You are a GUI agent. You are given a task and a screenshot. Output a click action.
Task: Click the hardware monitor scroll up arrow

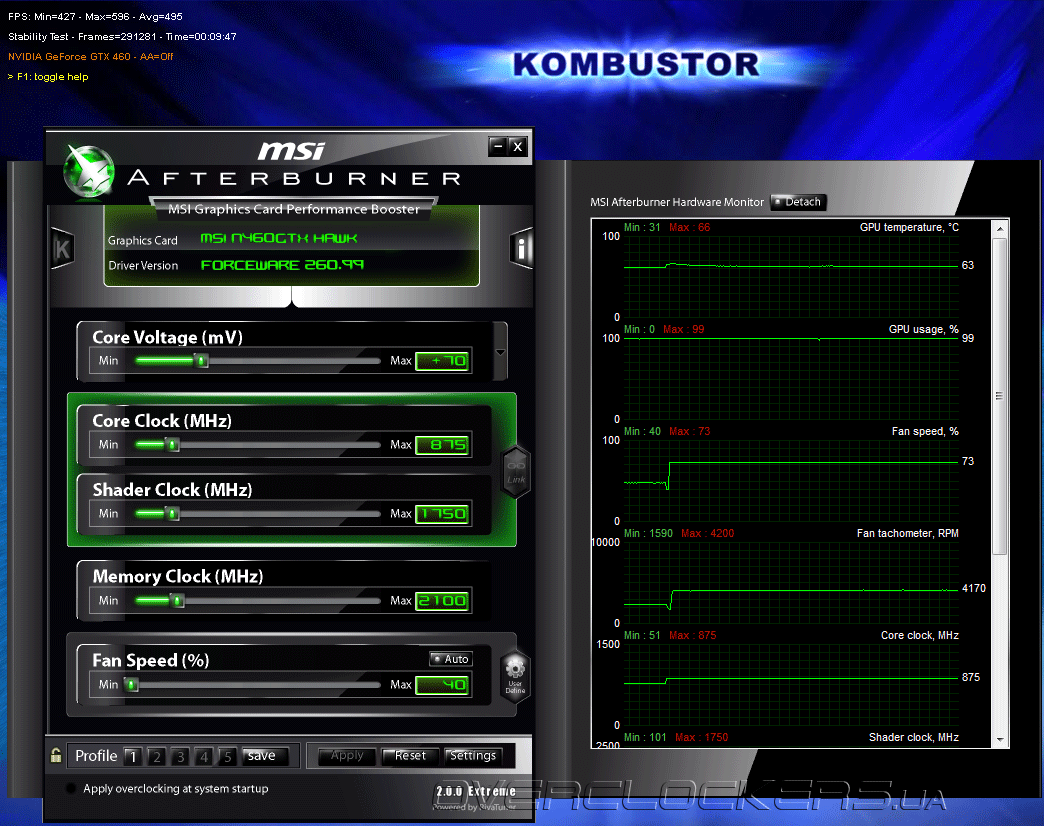click(x=999, y=229)
